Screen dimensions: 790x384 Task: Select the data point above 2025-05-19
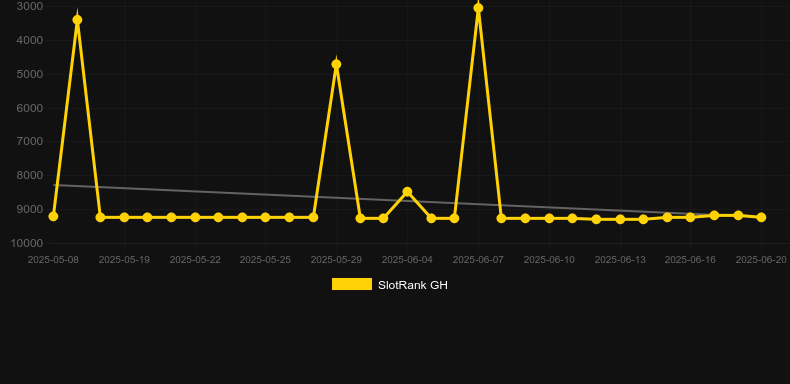(x=124, y=217)
